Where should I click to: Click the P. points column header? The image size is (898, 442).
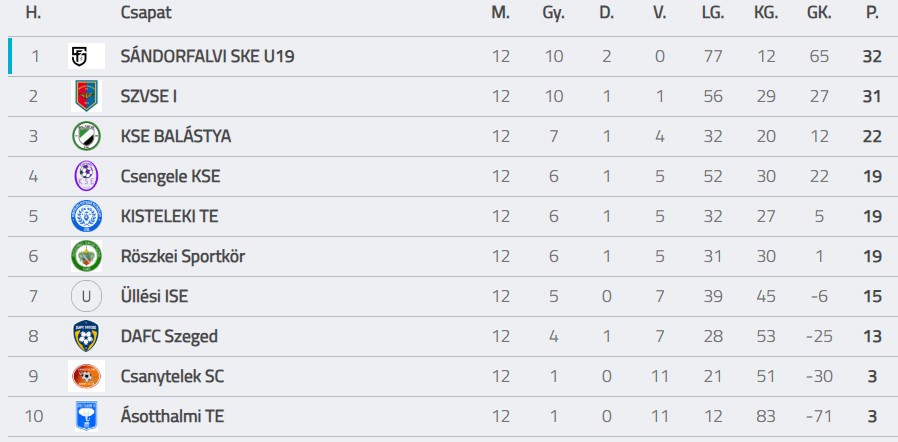pos(872,13)
